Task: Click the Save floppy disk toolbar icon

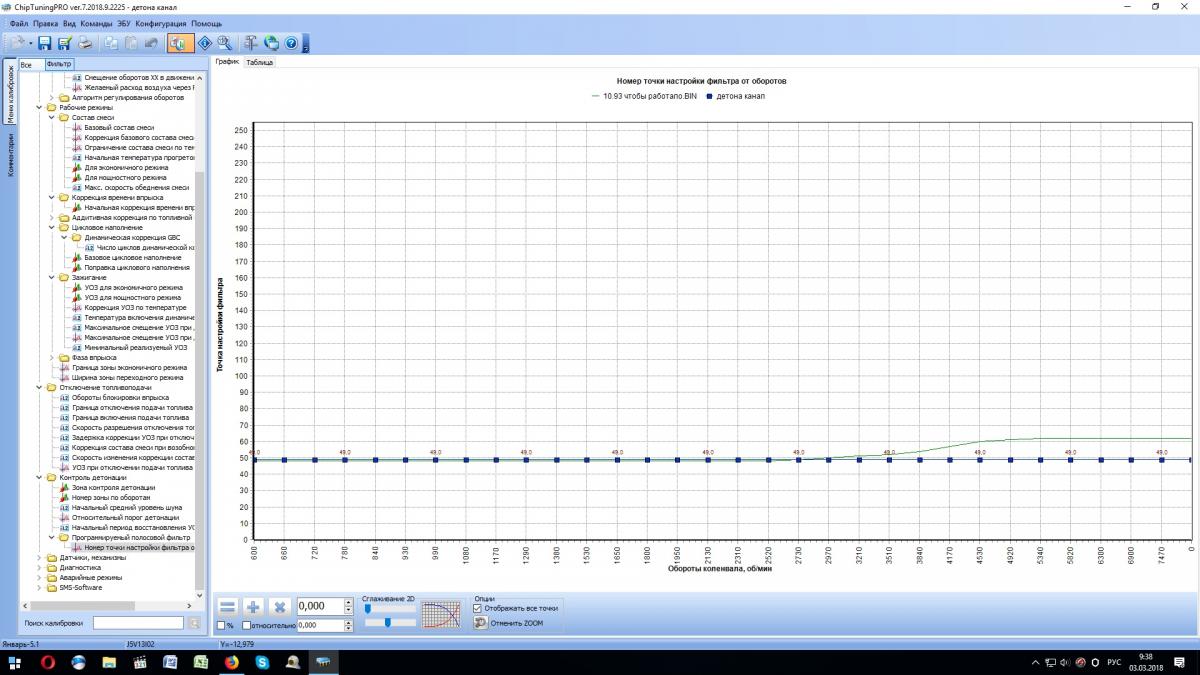Action: pyautogui.click(x=44, y=43)
